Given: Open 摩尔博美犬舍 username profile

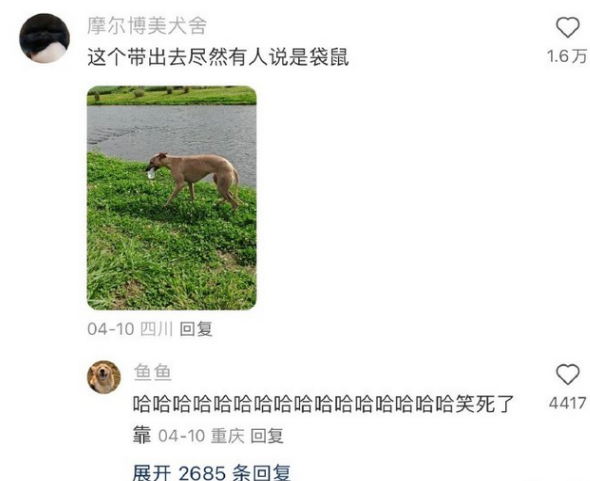Looking at the screenshot, I should point(147,26).
